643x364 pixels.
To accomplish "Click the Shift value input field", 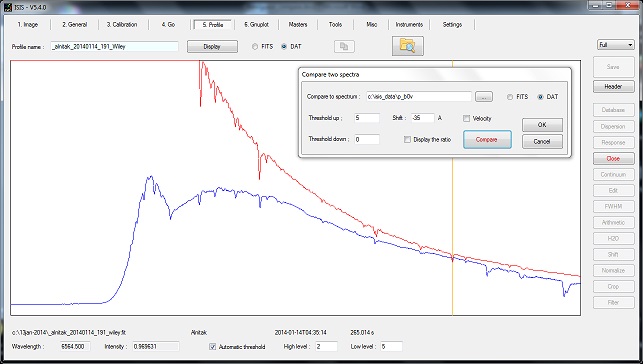I will coord(422,118).
